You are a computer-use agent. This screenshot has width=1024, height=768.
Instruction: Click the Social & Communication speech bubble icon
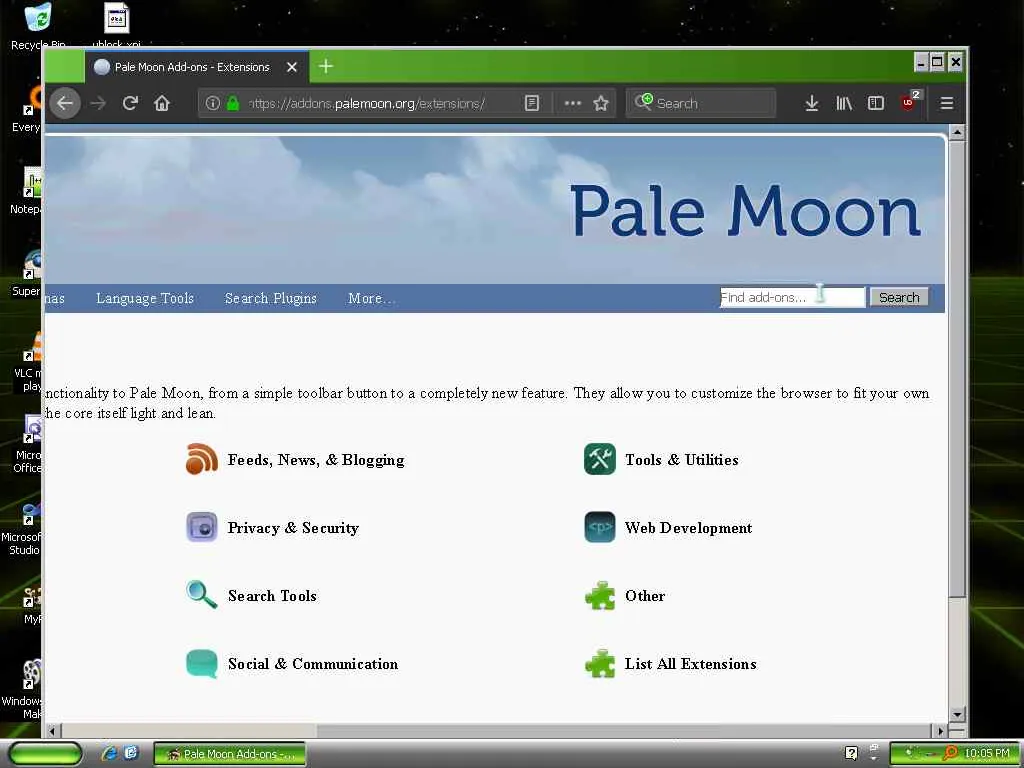(202, 664)
